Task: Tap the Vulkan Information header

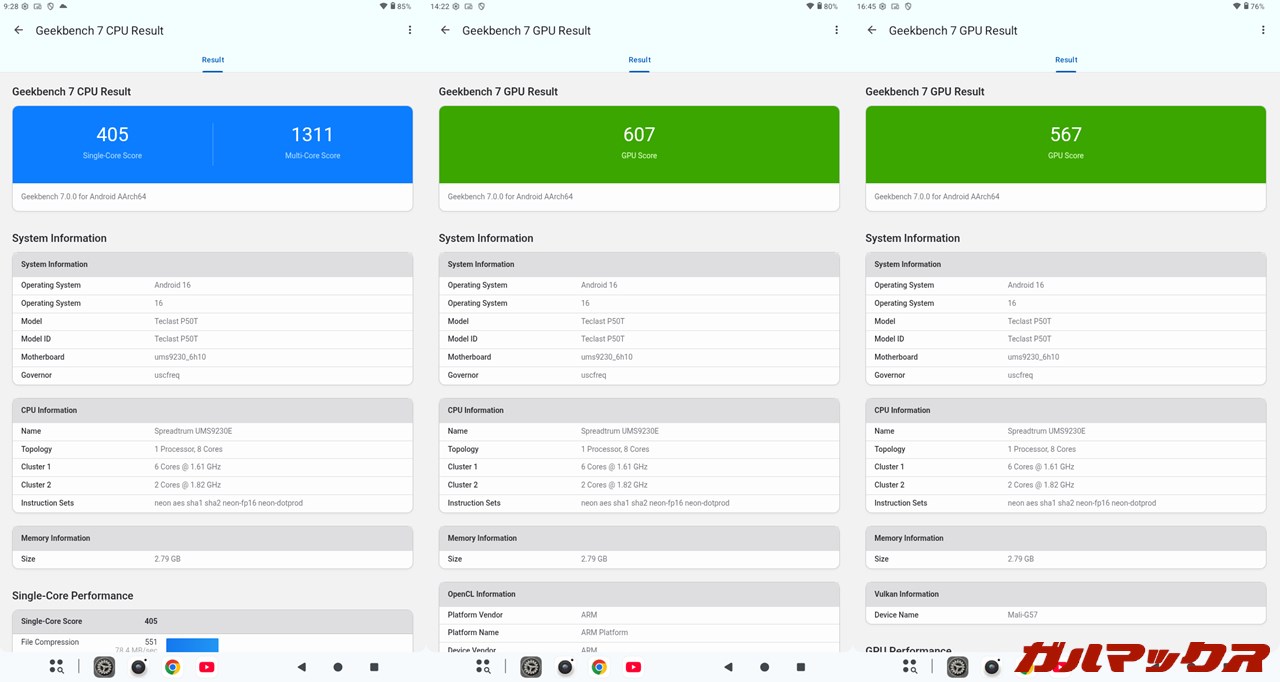Action: pos(1066,594)
